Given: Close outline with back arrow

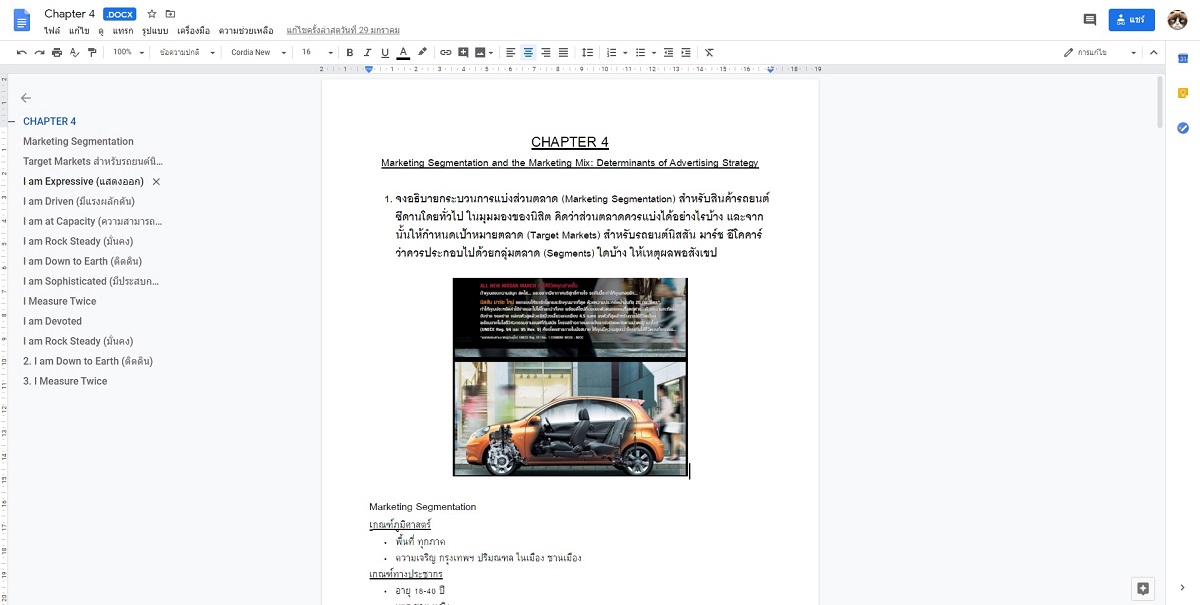Looking at the screenshot, I should [x=26, y=98].
